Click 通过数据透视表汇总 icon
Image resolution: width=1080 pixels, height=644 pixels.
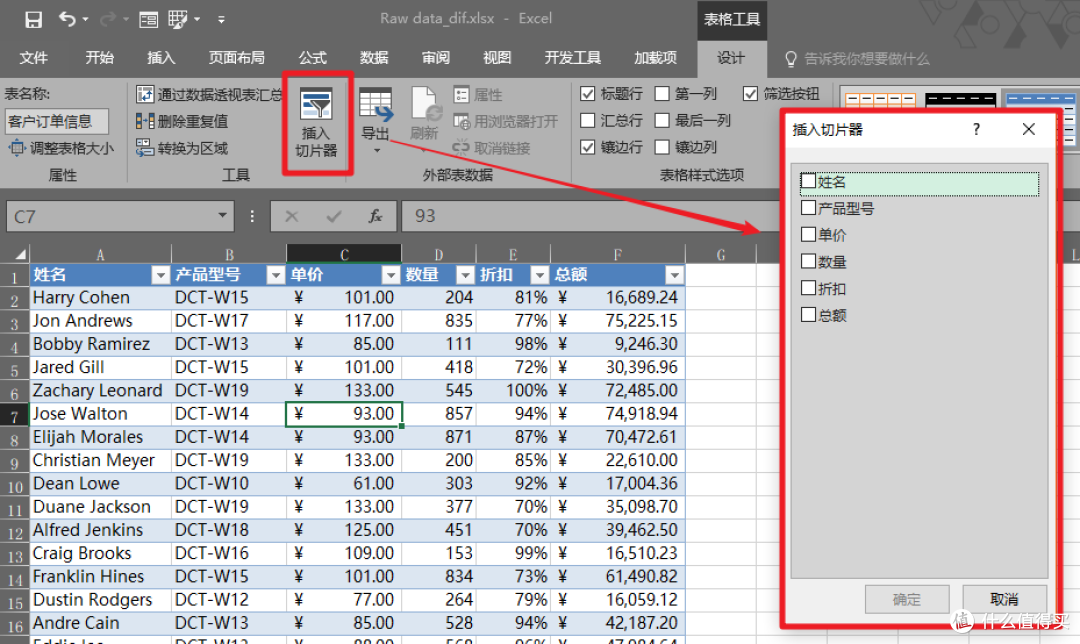click(145, 94)
